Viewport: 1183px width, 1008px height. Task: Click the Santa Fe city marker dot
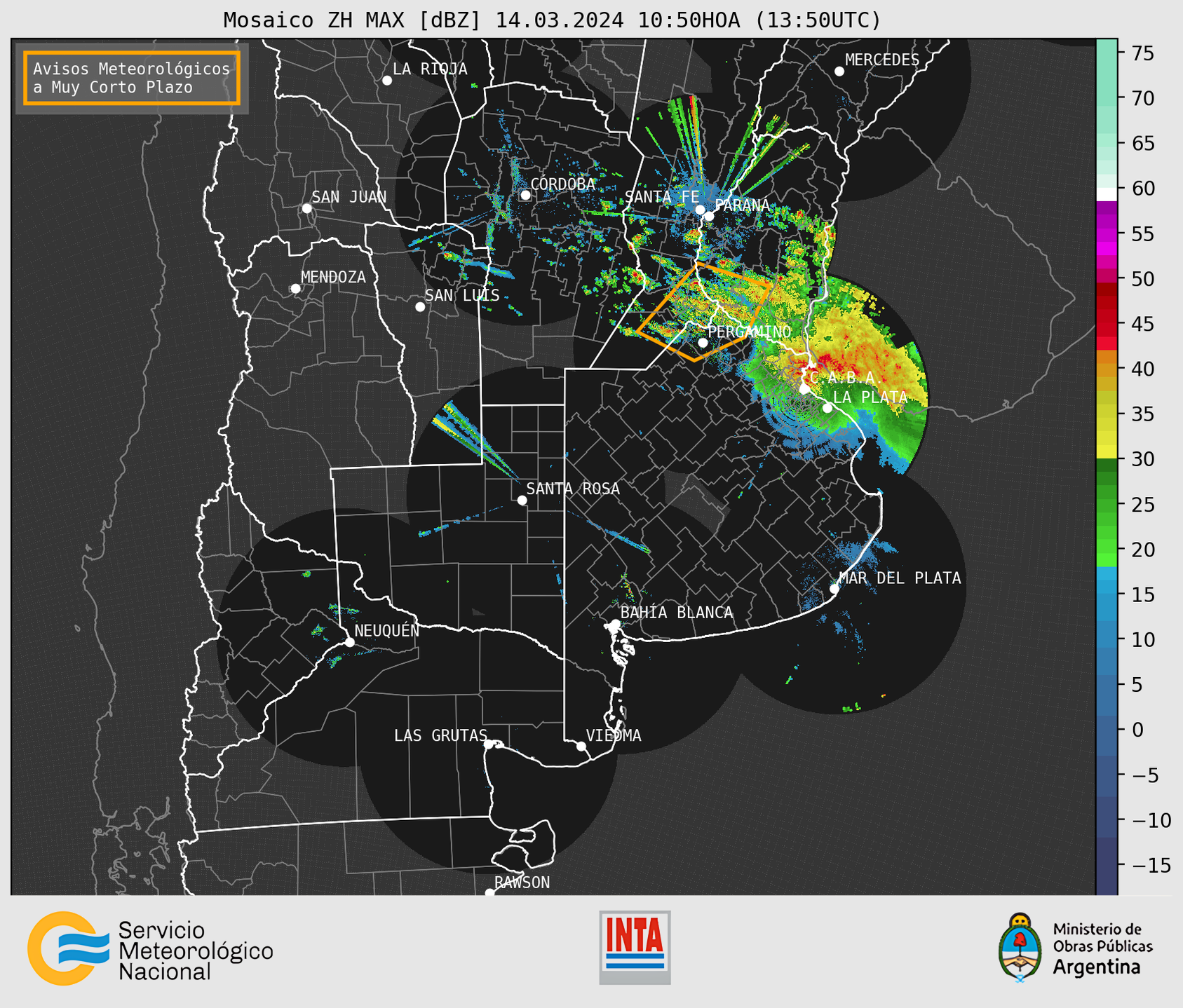700,210
